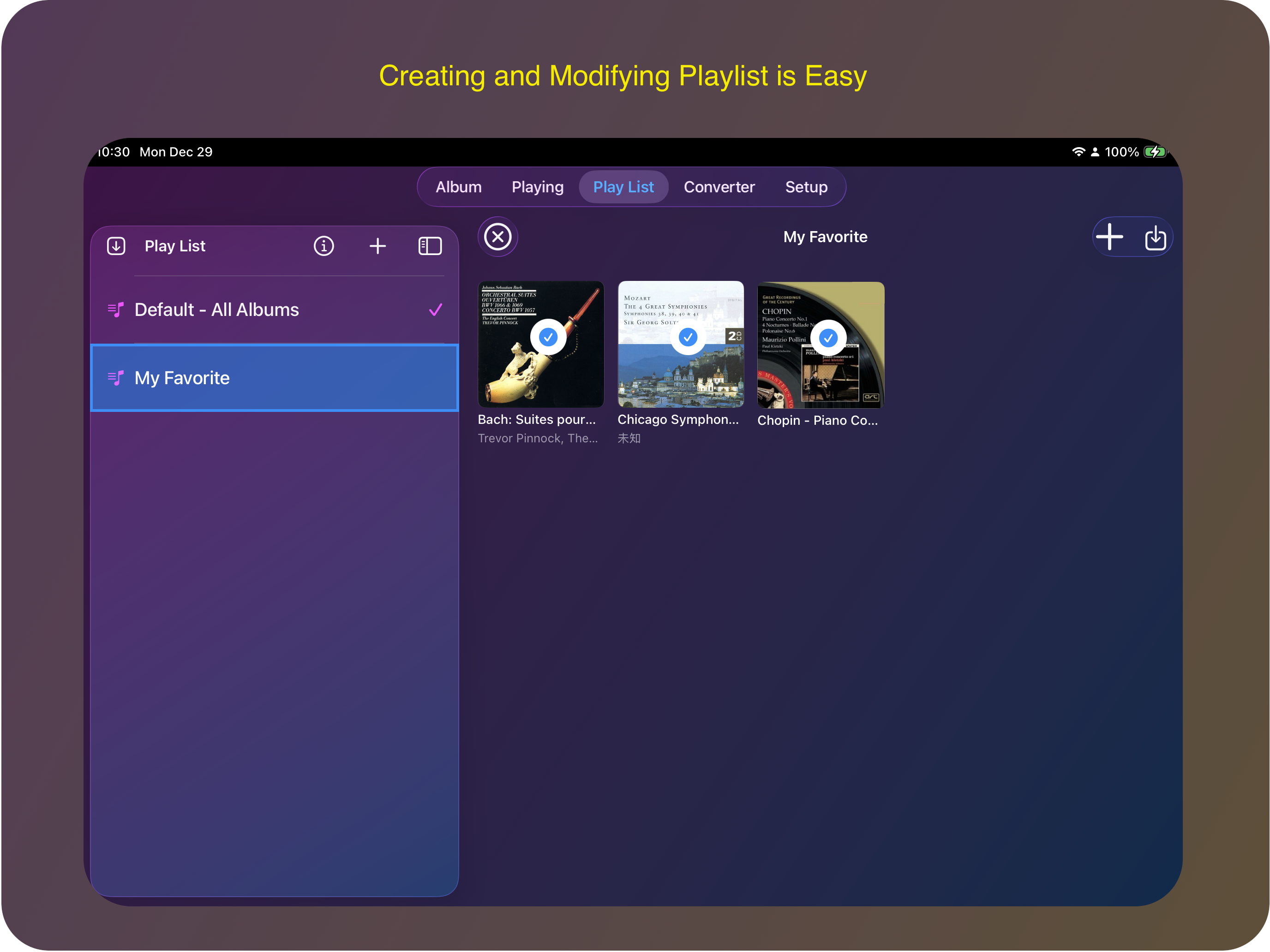1270x952 pixels.
Task: Deselect the Chicago Symphony album check circle
Action: coord(688,338)
